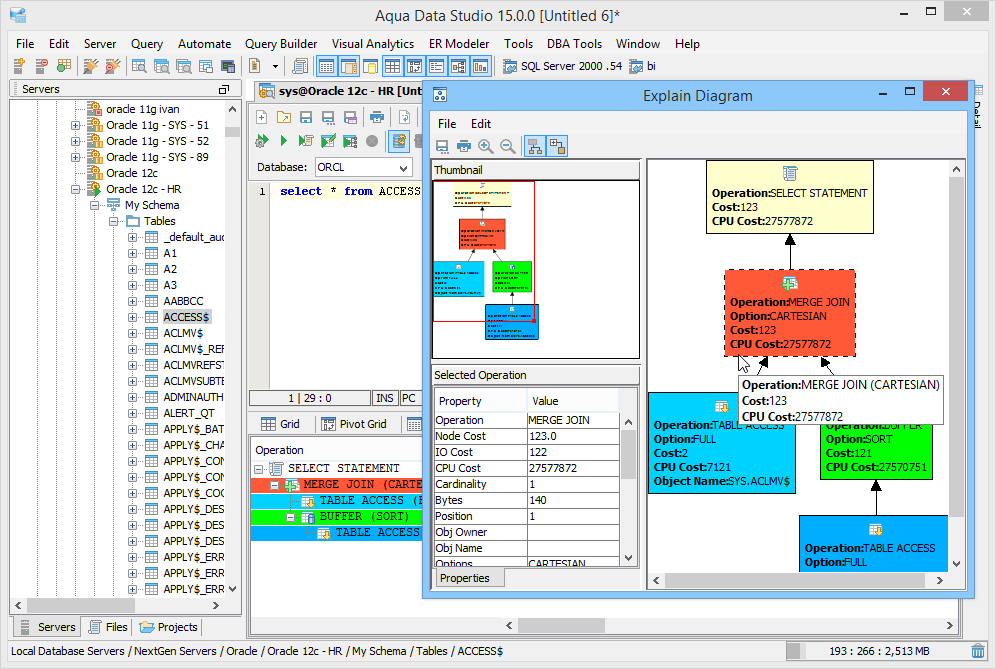Toggle hierarchical tree layout in Explain Diagram
This screenshot has height=669, width=996.
(x=535, y=147)
